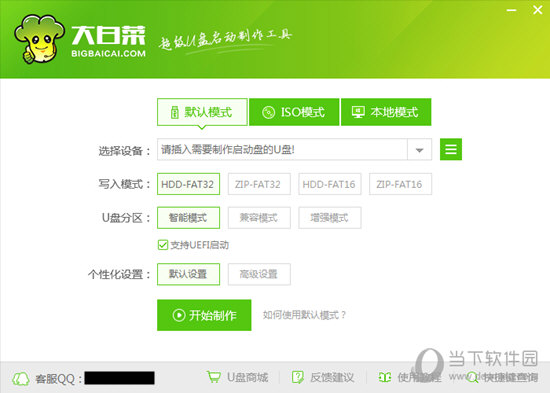Minimize the 大白菜 window
Screen dimensions: 550x393
pos(511,10)
